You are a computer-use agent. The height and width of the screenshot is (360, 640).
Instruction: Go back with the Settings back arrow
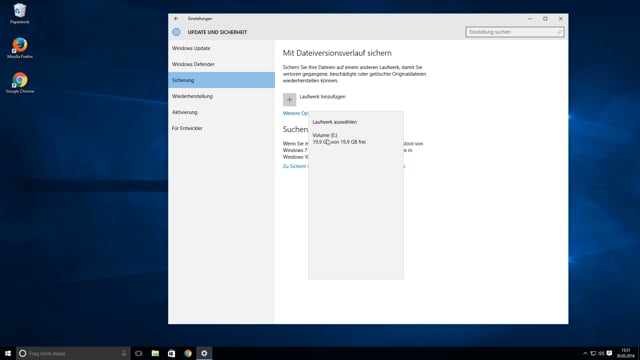click(176, 18)
